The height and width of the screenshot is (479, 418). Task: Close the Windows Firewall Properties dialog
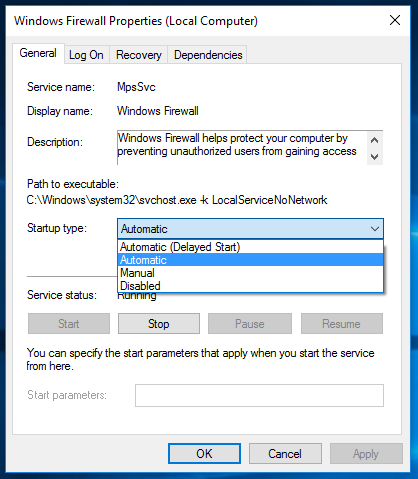[x=395, y=21]
